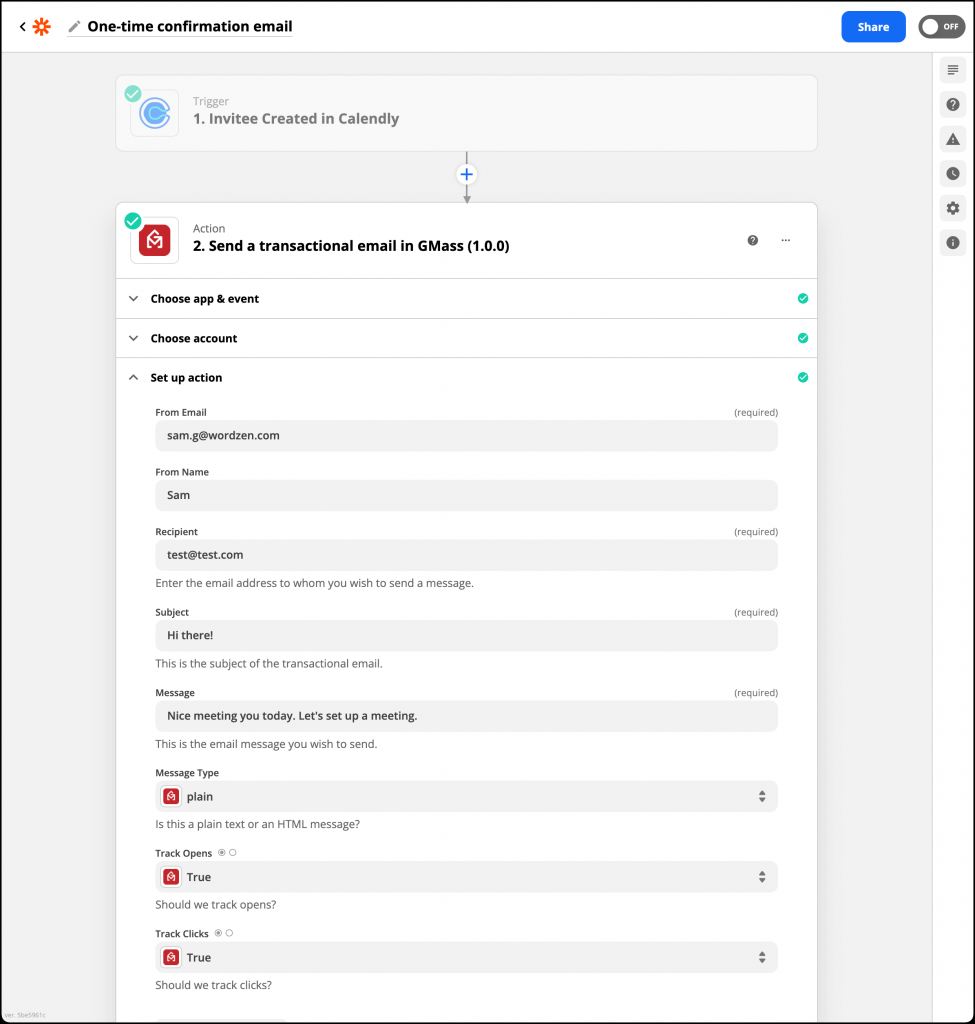Click the pencil icon to rename the Zap
This screenshot has height=1024, width=975.
(75, 26)
